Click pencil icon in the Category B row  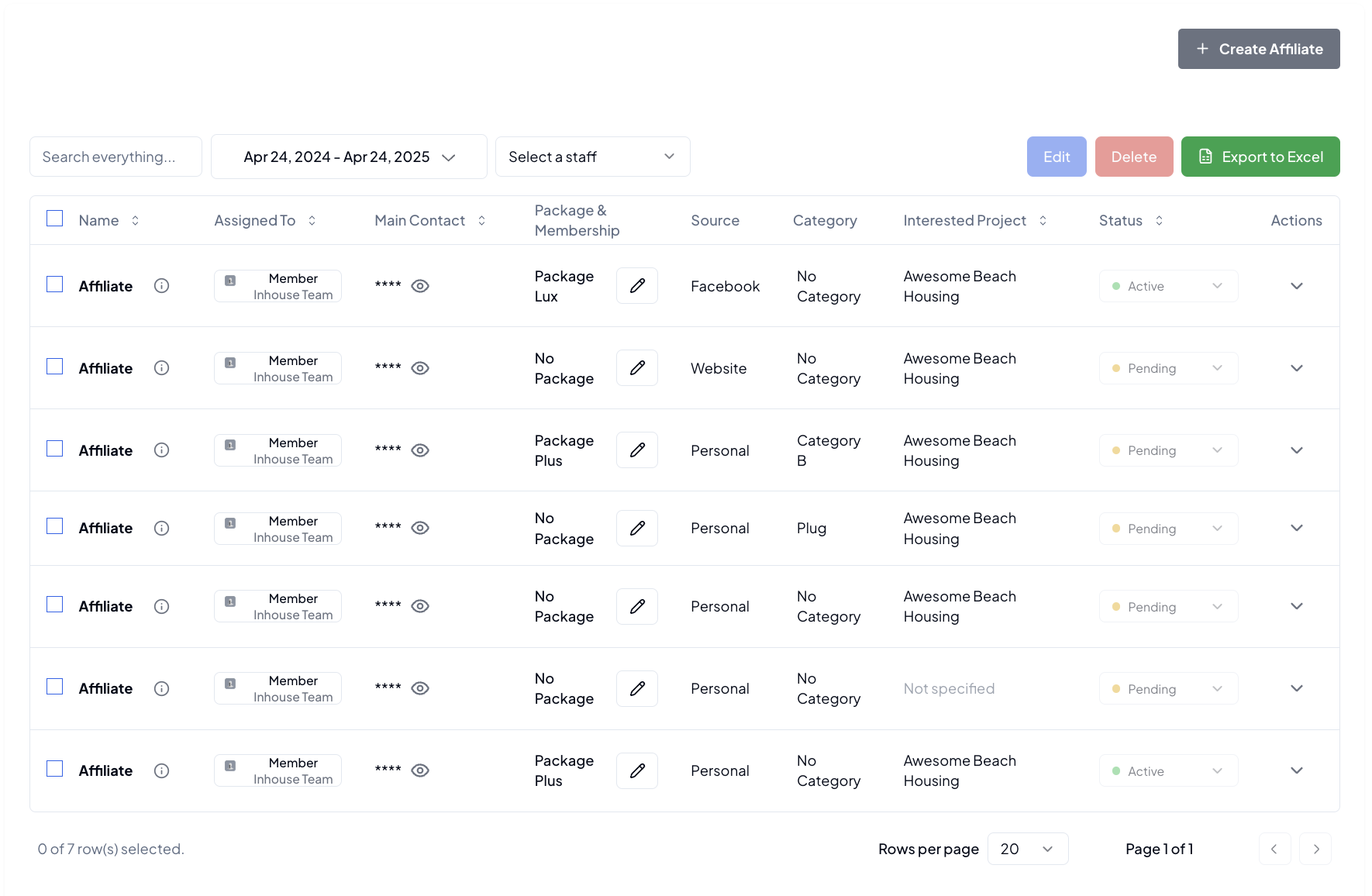(x=636, y=450)
